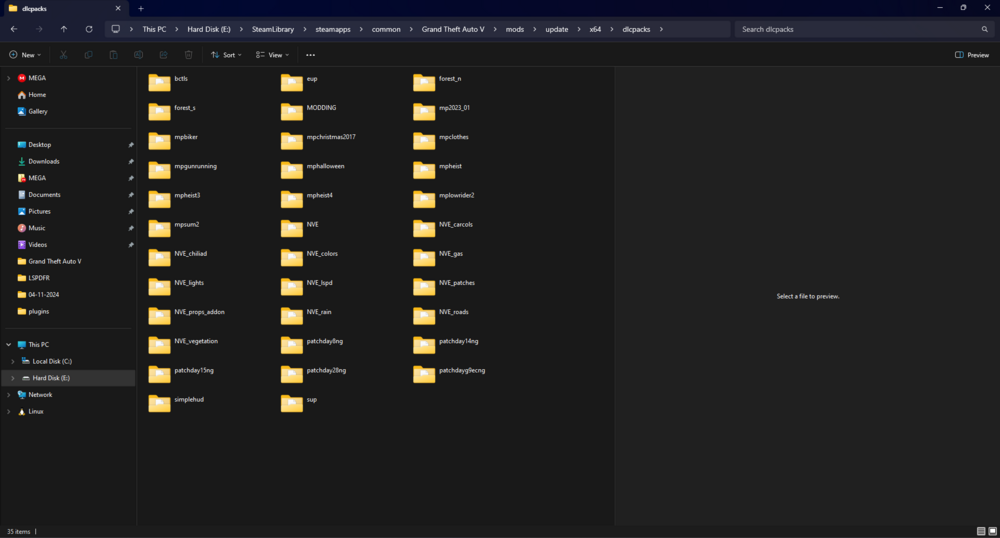The width and height of the screenshot is (1000, 538).
Task: Navigate up one folder level
Action: pos(64,29)
